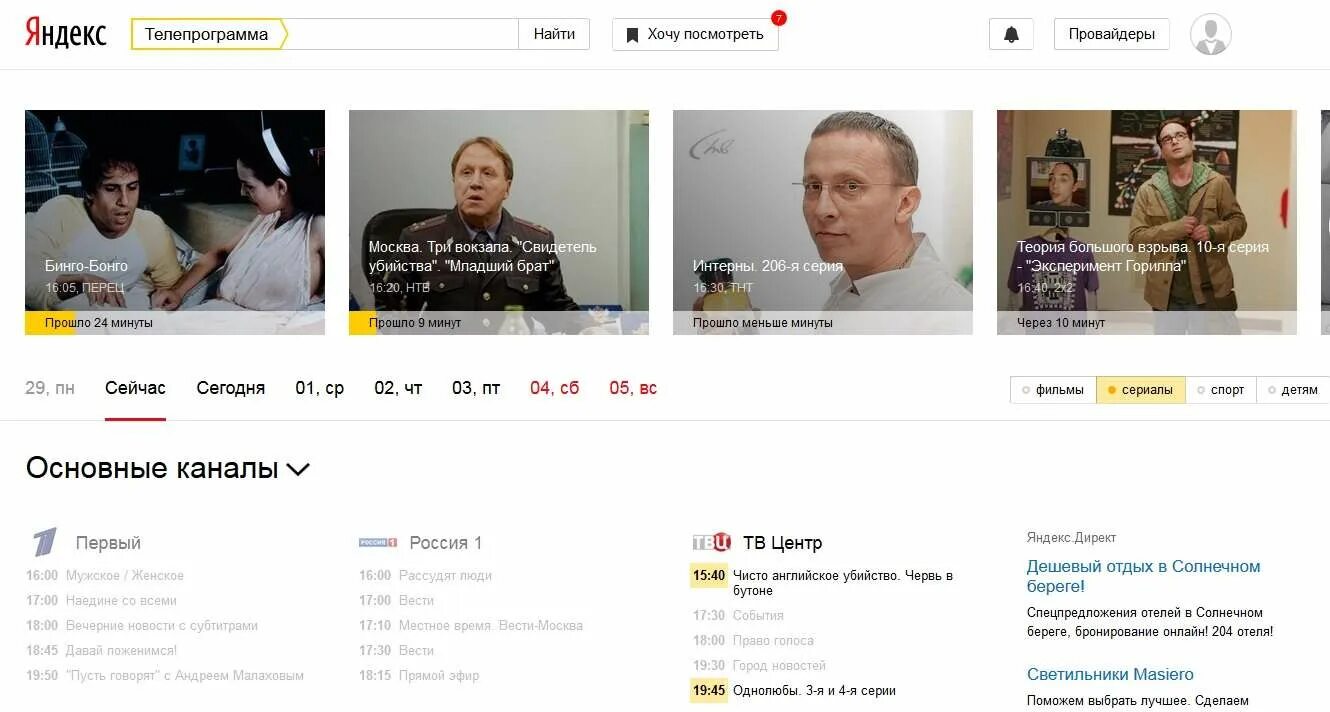The image size is (1330, 712).
Task: Click the Яндекс.Директ label
Action: (1071, 537)
